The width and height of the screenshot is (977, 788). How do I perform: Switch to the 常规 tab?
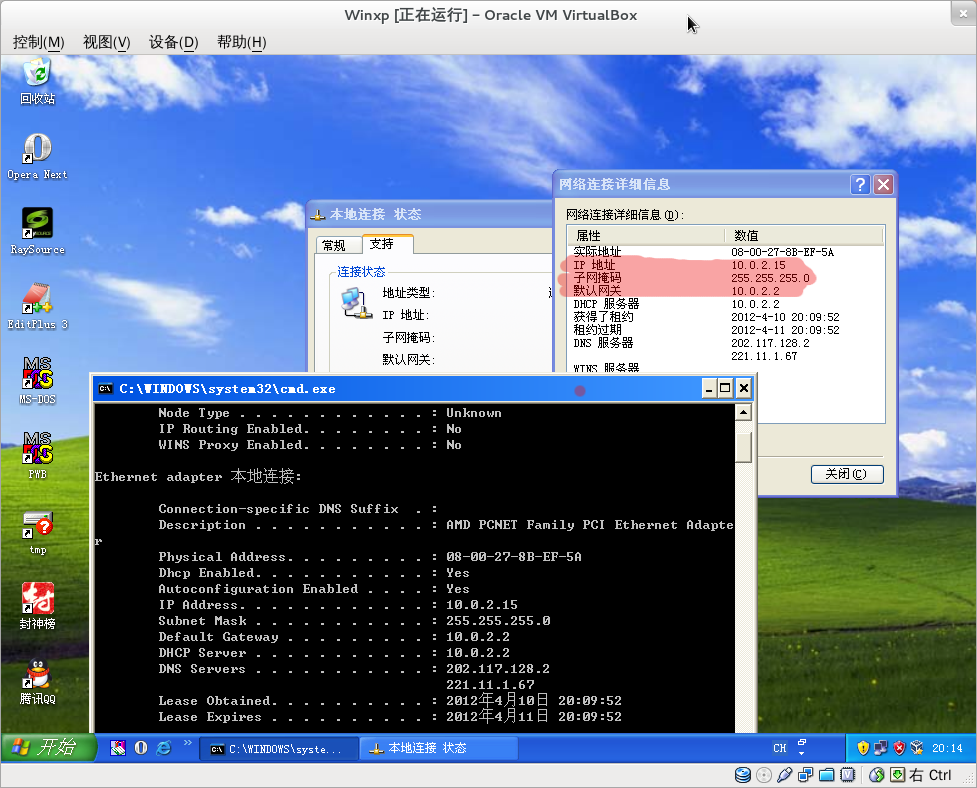pos(339,245)
